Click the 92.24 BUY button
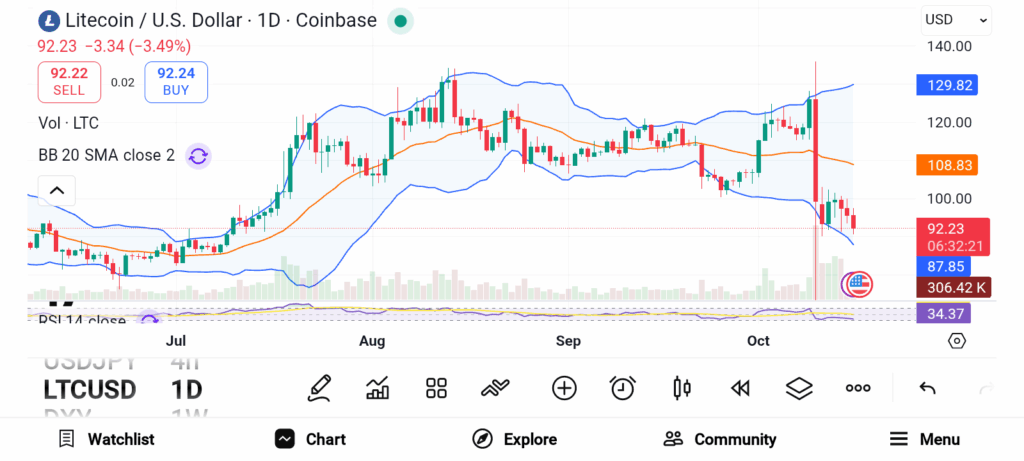Screen dimensions: 1024x461 176,81
